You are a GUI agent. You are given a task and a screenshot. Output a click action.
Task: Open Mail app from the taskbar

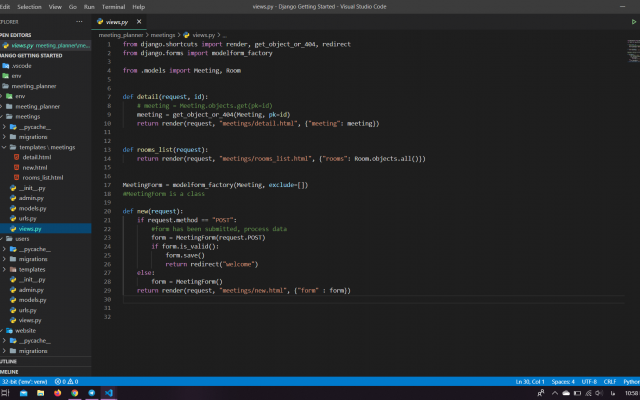point(23,393)
